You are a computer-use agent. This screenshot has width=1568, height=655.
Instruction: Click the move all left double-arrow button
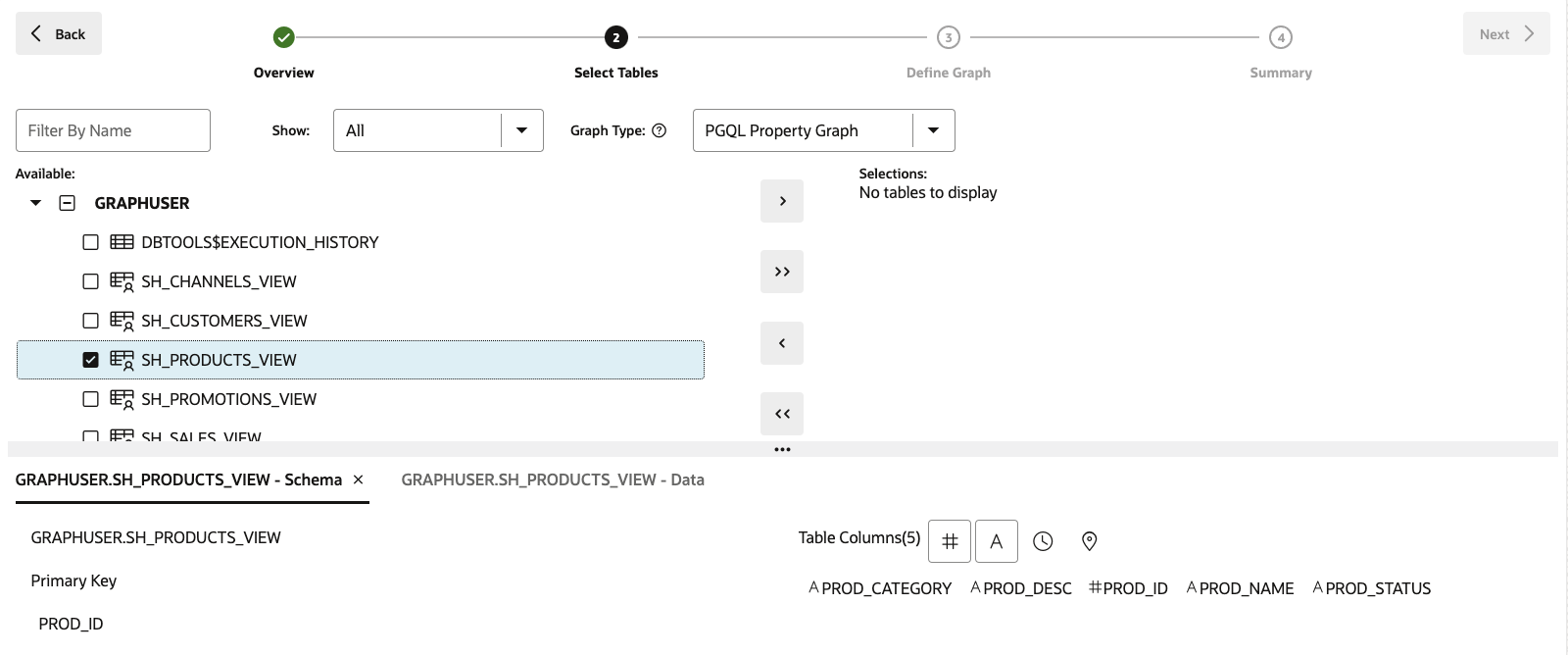coord(782,414)
